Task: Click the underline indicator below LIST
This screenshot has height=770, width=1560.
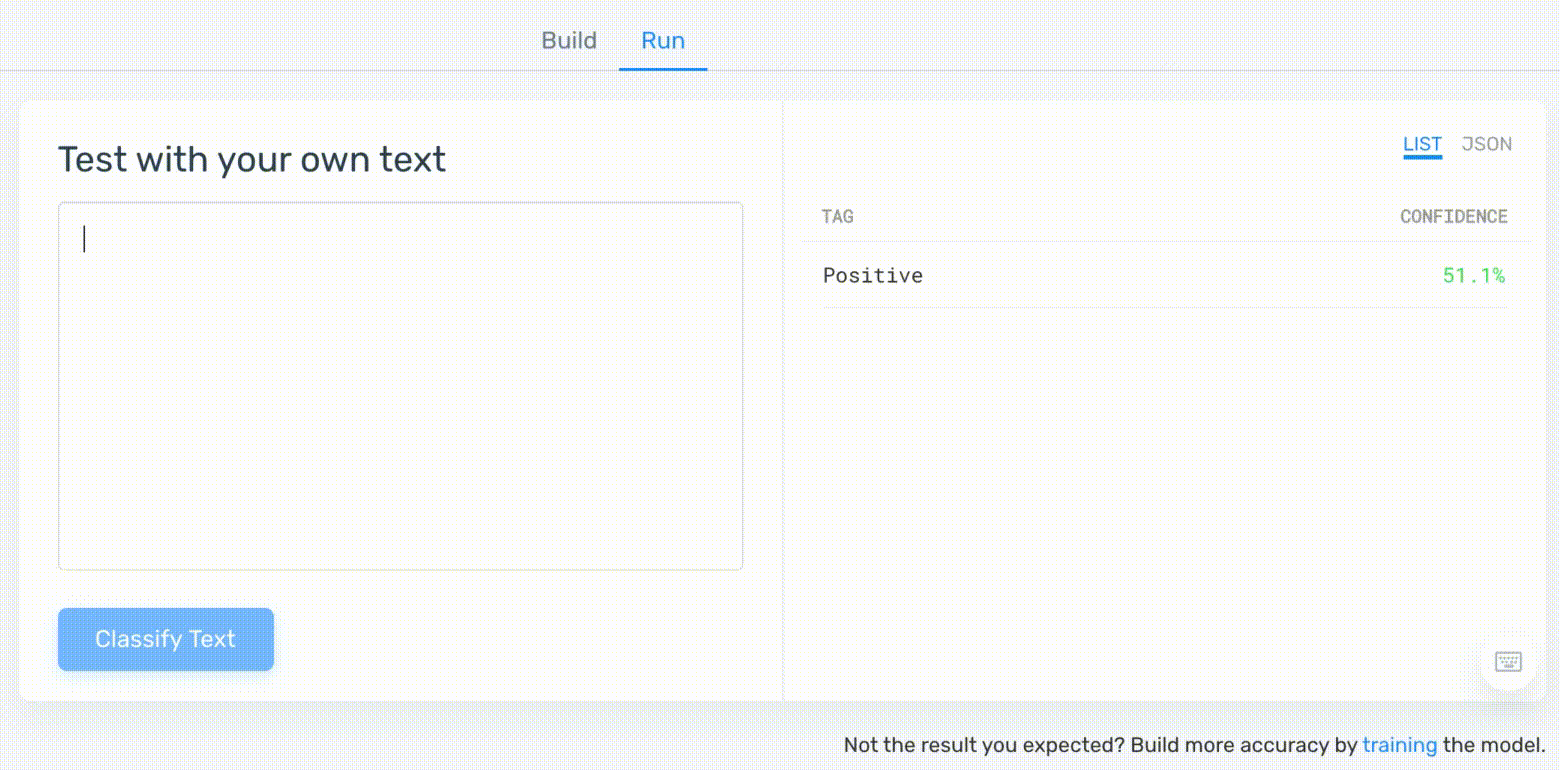Action: (x=1422, y=157)
